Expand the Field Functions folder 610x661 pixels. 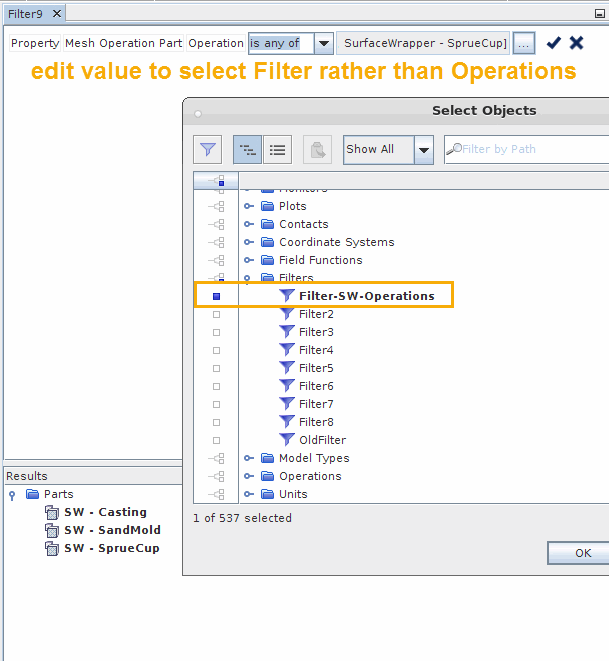[x=249, y=260]
